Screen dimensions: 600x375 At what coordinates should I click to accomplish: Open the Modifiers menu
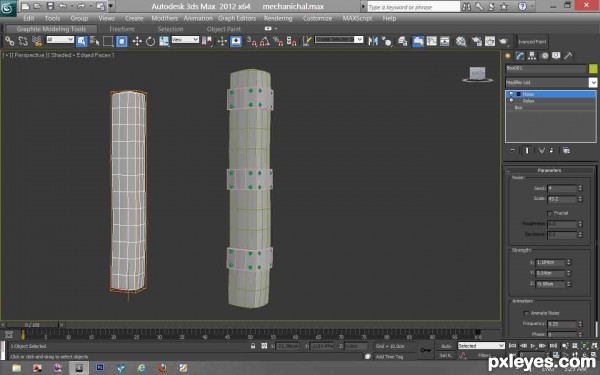[165, 18]
